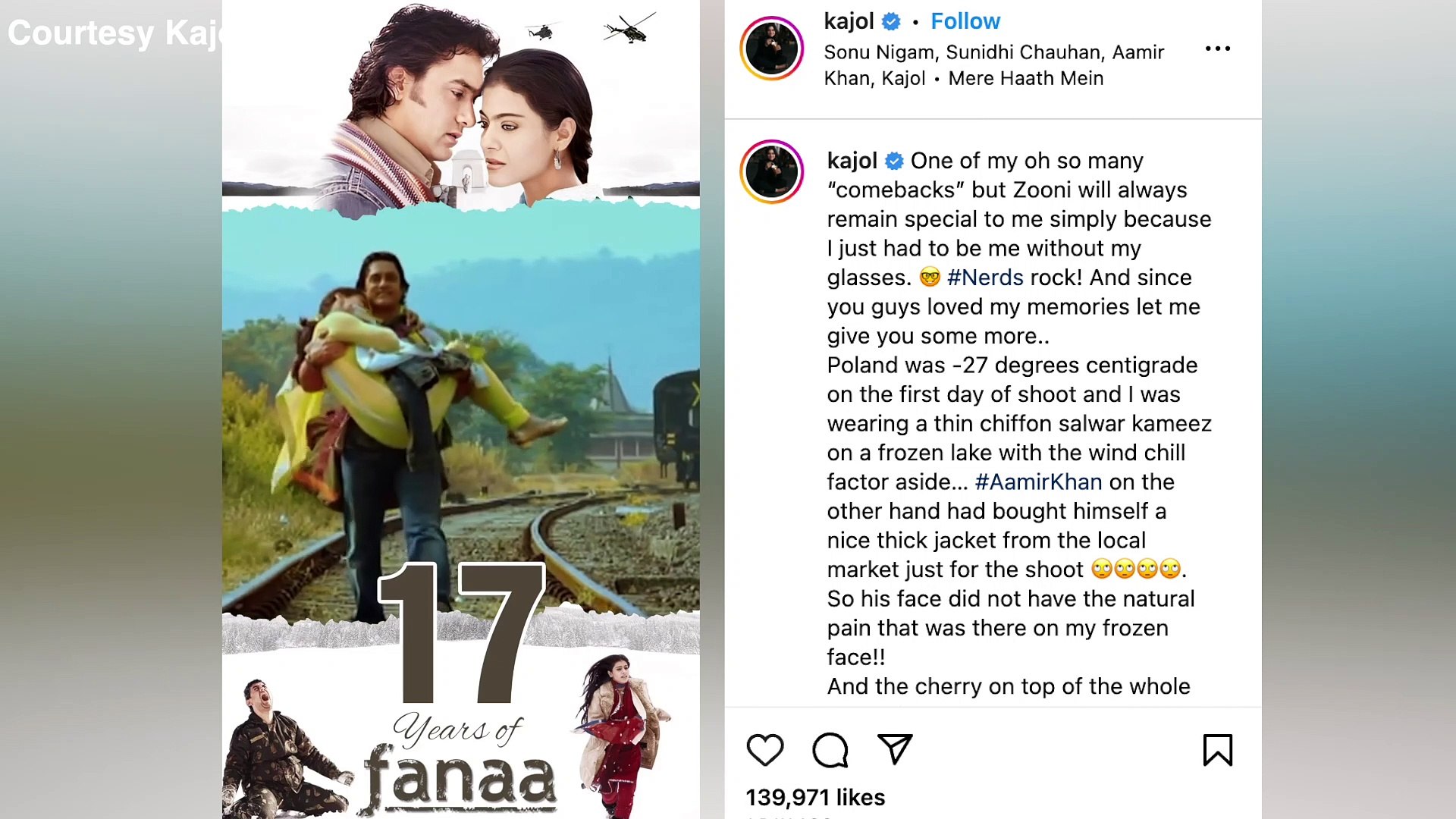Click kajol's avatar beside the caption
The image size is (1456, 819).
pyautogui.click(x=771, y=171)
